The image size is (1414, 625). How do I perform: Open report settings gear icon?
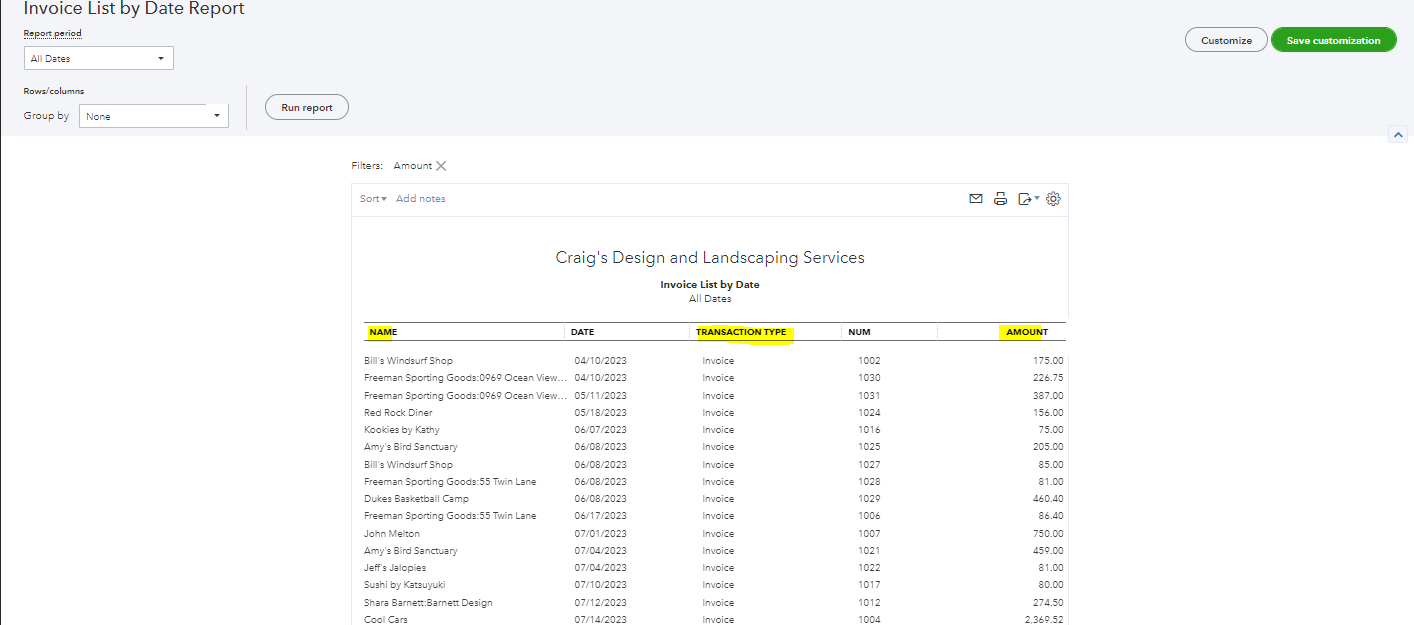(x=1053, y=199)
